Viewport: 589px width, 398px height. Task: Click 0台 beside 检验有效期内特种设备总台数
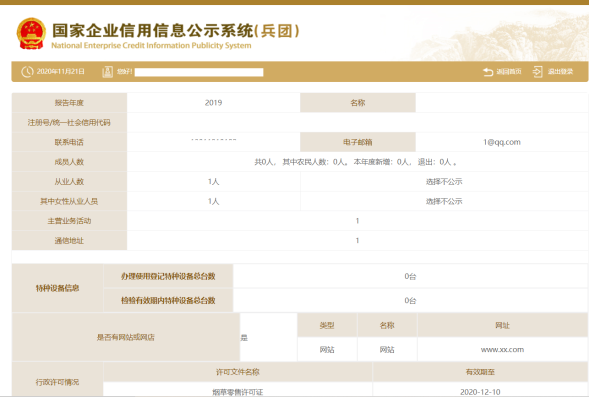click(x=410, y=300)
